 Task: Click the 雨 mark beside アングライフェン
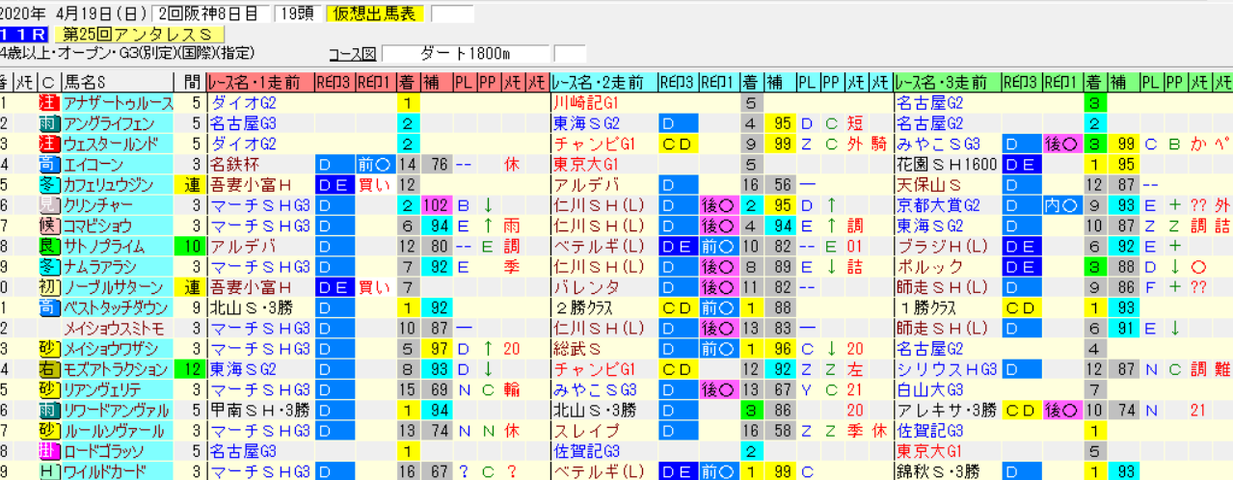(x=47, y=123)
